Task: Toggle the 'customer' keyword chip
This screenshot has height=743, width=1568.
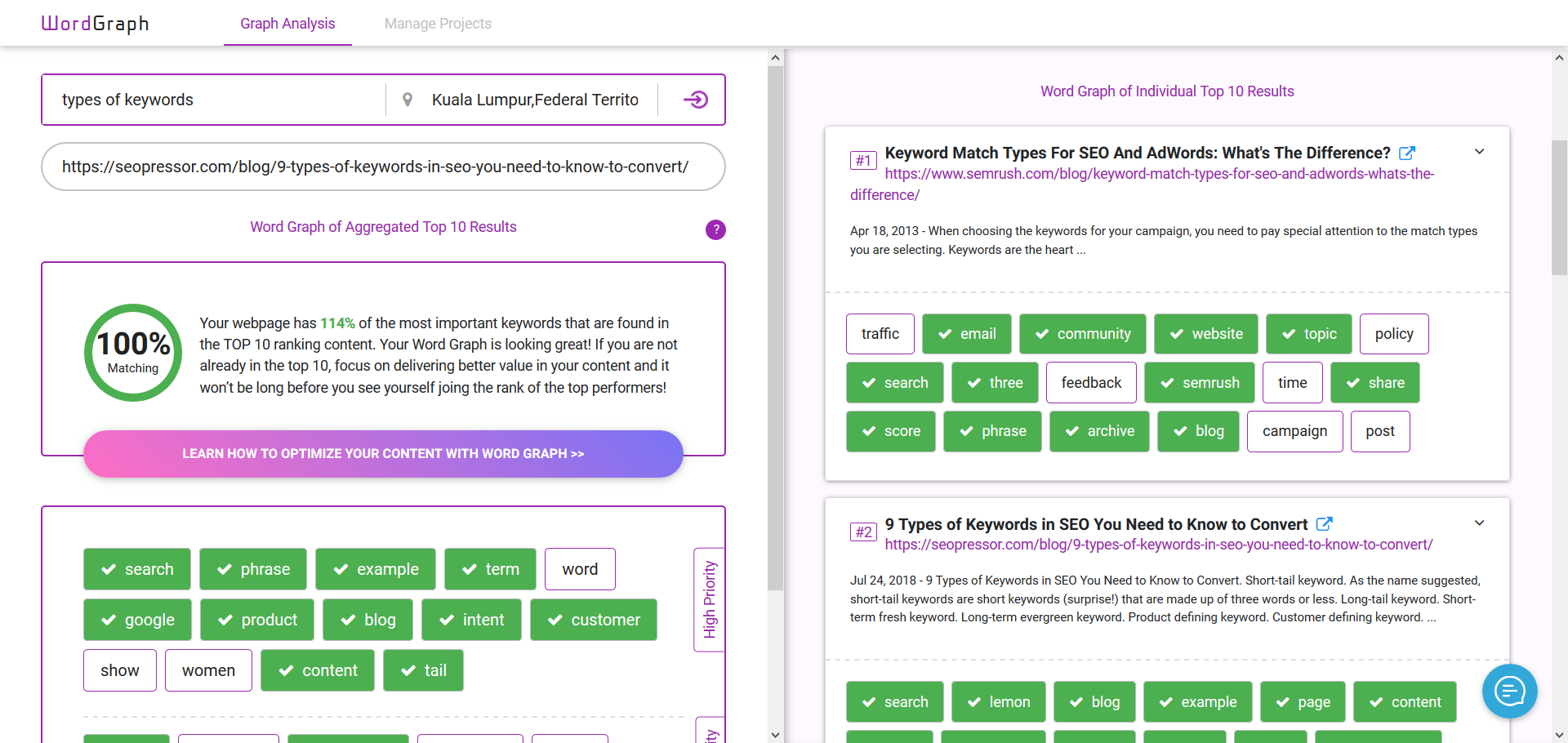Action: (594, 620)
